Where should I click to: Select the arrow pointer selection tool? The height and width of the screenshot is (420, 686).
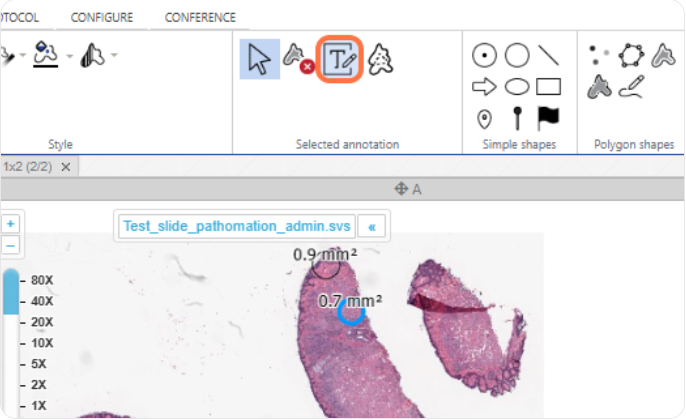pyautogui.click(x=259, y=59)
